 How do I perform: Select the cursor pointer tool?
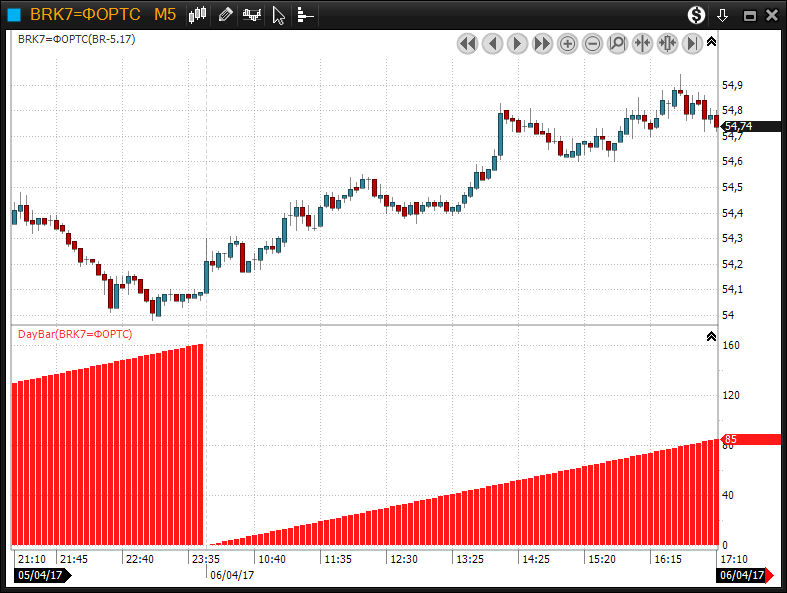tap(279, 15)
